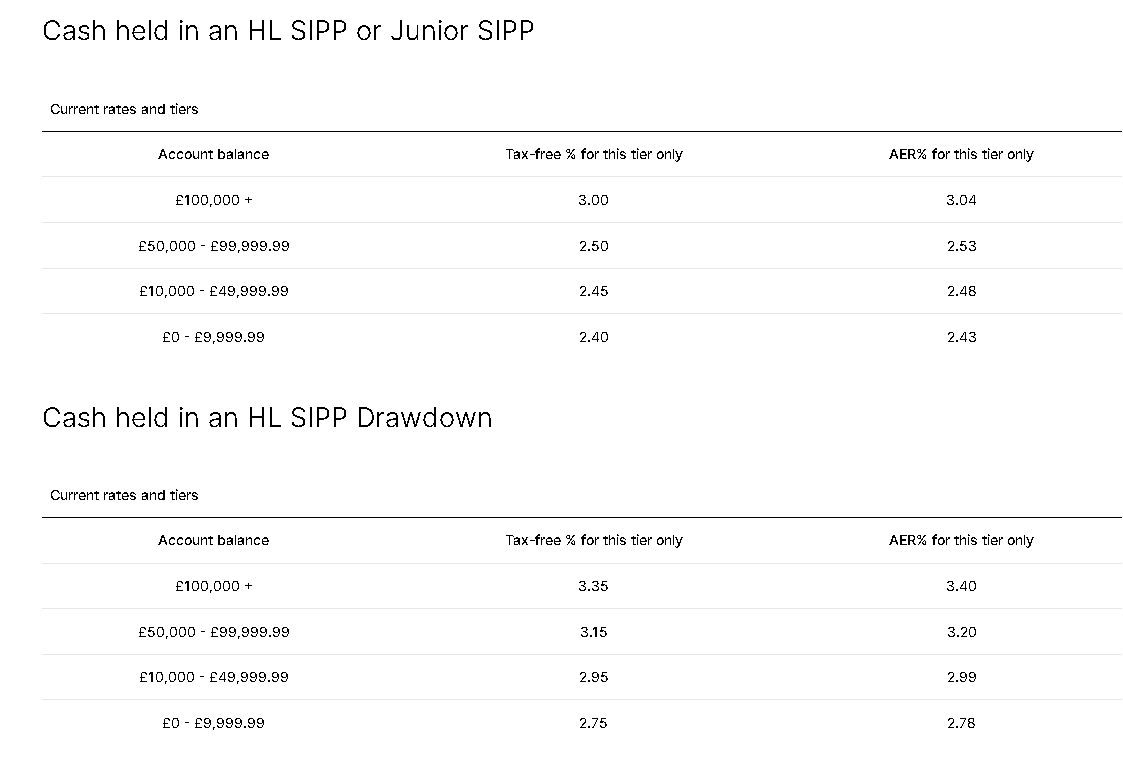Select the 3.40 AER Drawdown value
This screenshot has width=1123, height=774.
click(961, 586)
